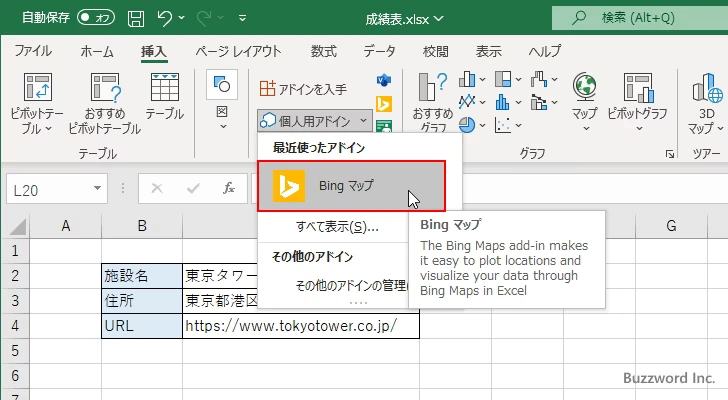Select column B header
This screenshot has width=728, height=400.
click(142, 226)
